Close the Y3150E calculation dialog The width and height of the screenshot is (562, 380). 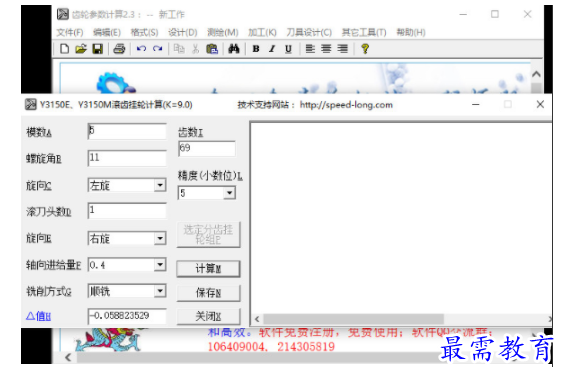click(x=540, y=104)
